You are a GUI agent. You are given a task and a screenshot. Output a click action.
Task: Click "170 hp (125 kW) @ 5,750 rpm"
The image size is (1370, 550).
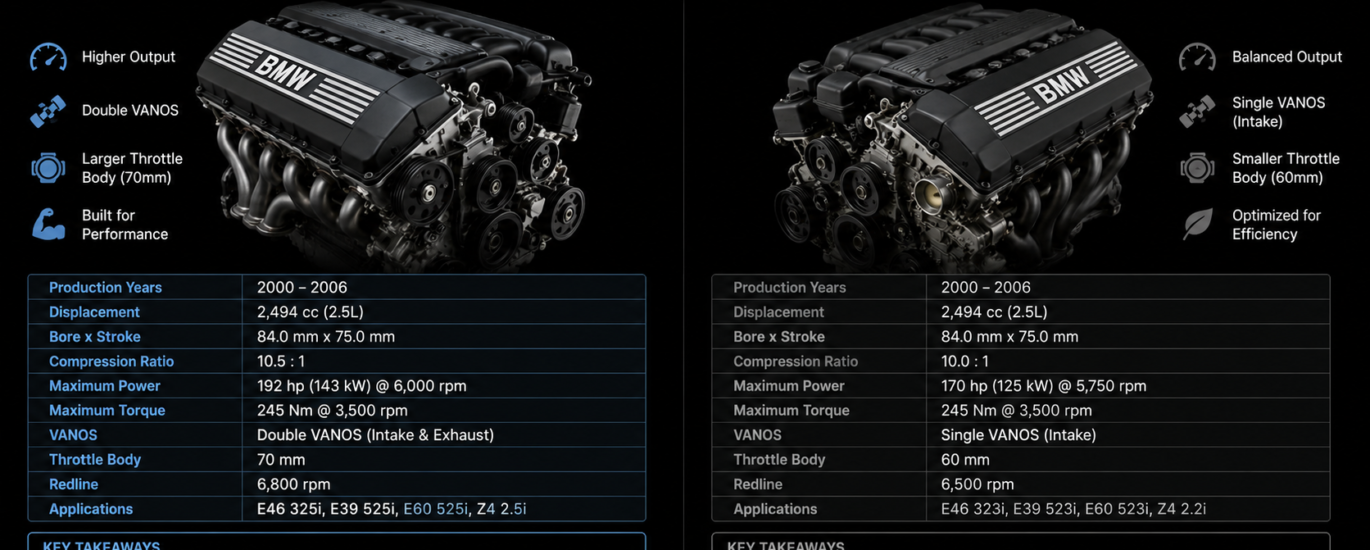pyautogui.click(x=1044, y=386)
